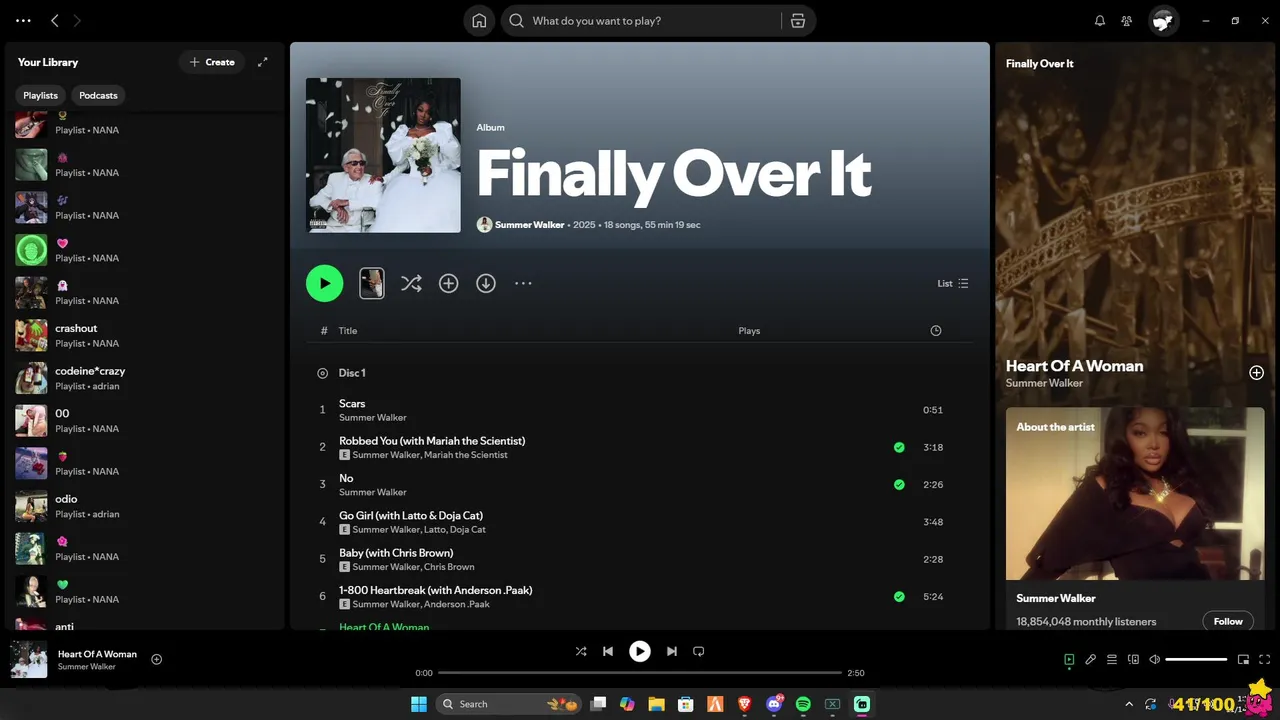Follow Summer Walker

tap(1228, 621)
